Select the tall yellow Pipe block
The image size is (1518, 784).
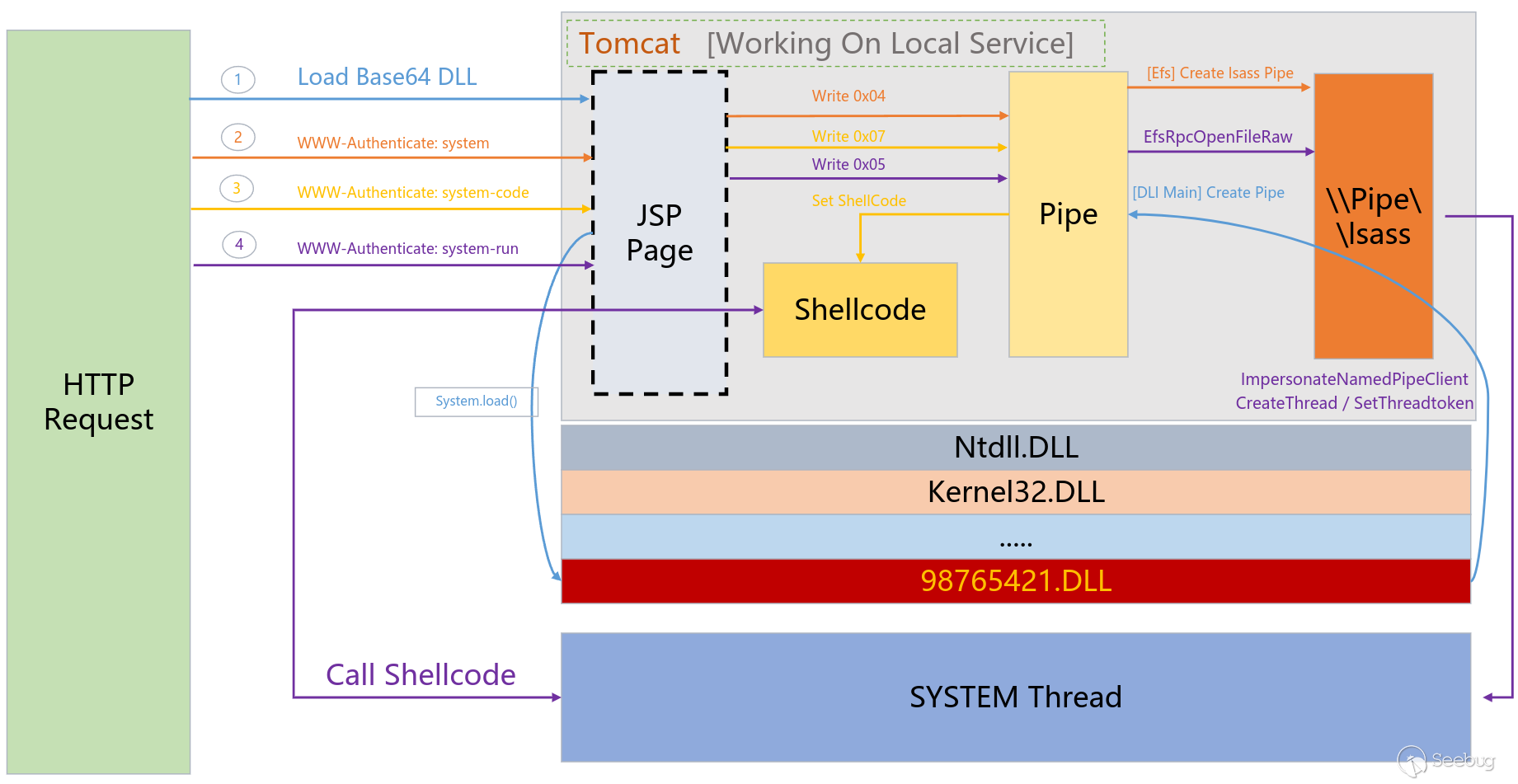[1069, 214]
